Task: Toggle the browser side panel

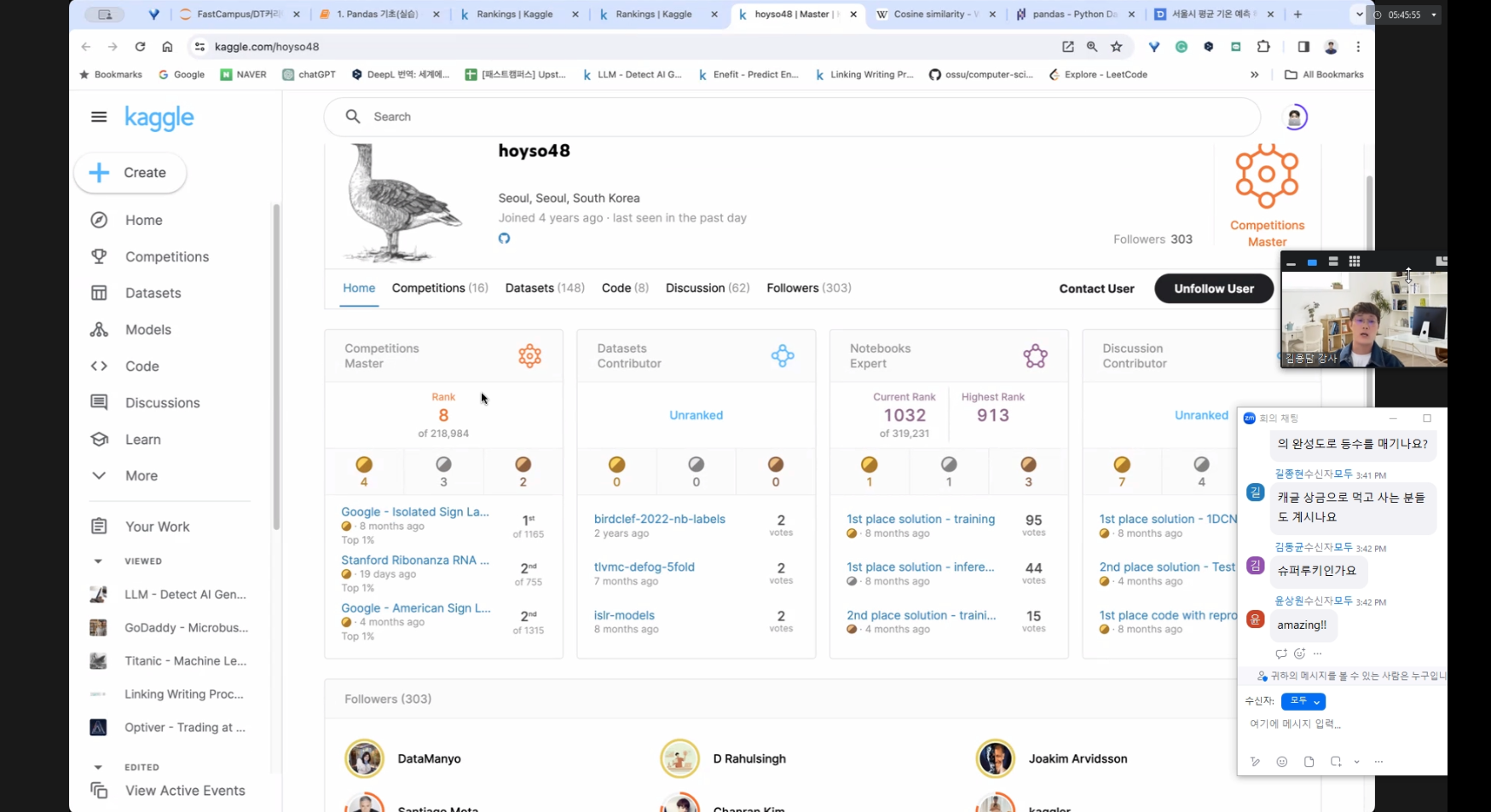Action: pos(1303,47)
